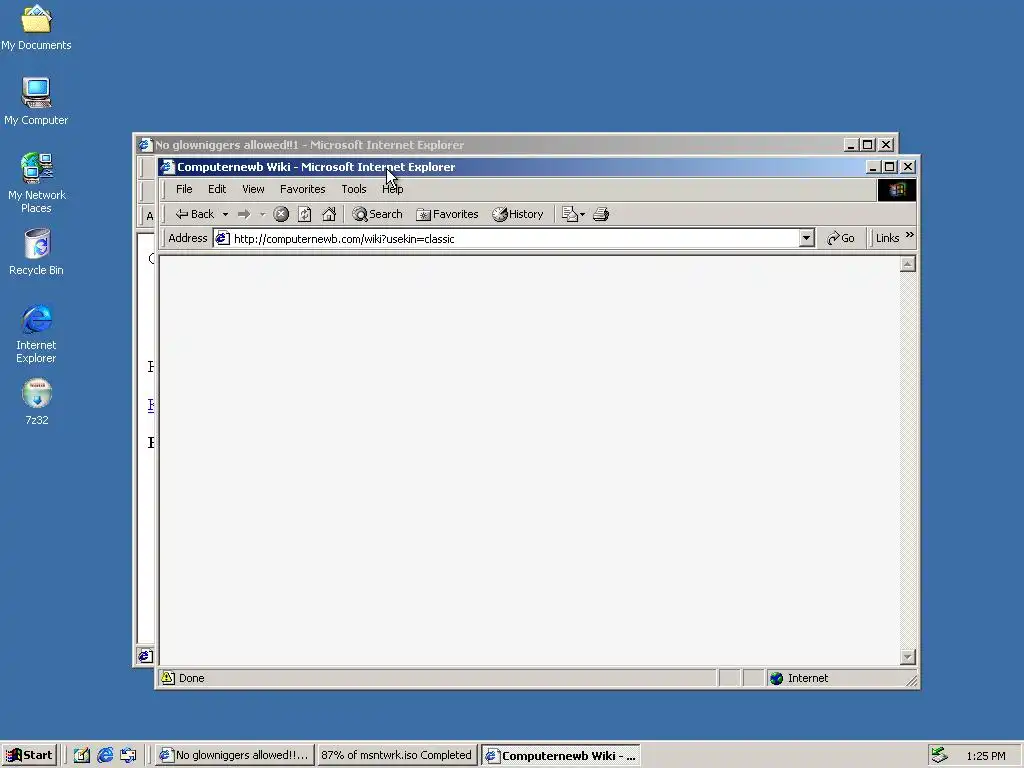Click the Computernewb Wiki taskbar button
This screenshot has width=1024, height=768.
(x=560, y=756)
